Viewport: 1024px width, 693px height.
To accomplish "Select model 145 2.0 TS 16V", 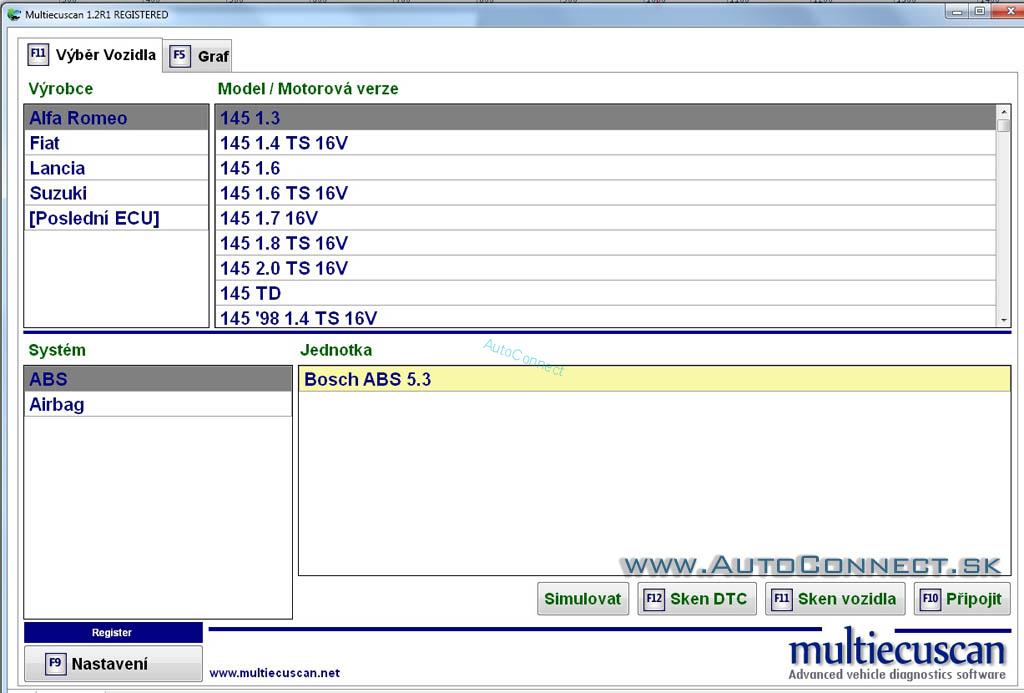I will (605, 268).
